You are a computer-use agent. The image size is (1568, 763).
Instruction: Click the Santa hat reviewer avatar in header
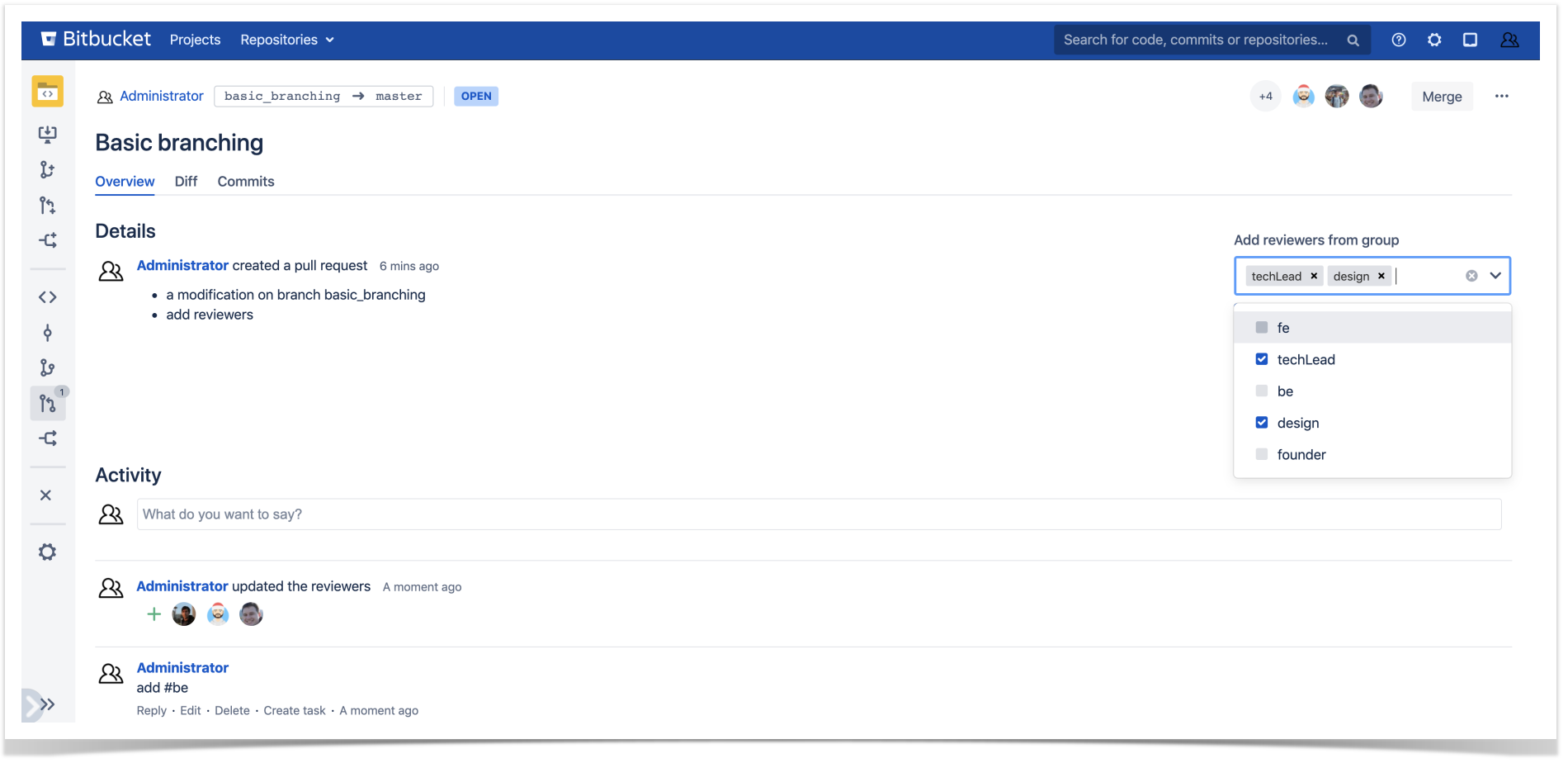pos(1303,96)
